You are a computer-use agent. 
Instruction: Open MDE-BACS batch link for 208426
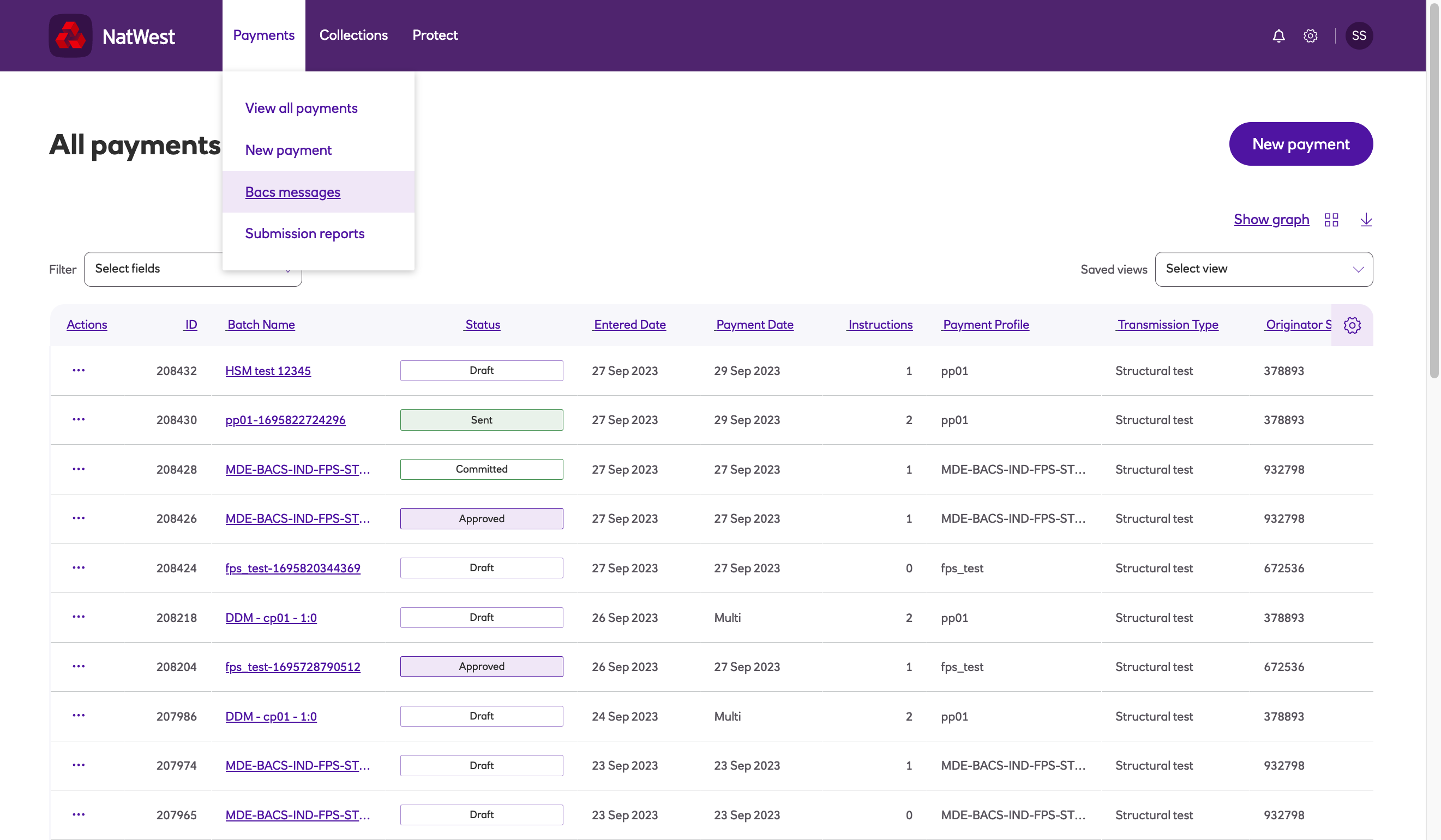click(x=298, y=519)
